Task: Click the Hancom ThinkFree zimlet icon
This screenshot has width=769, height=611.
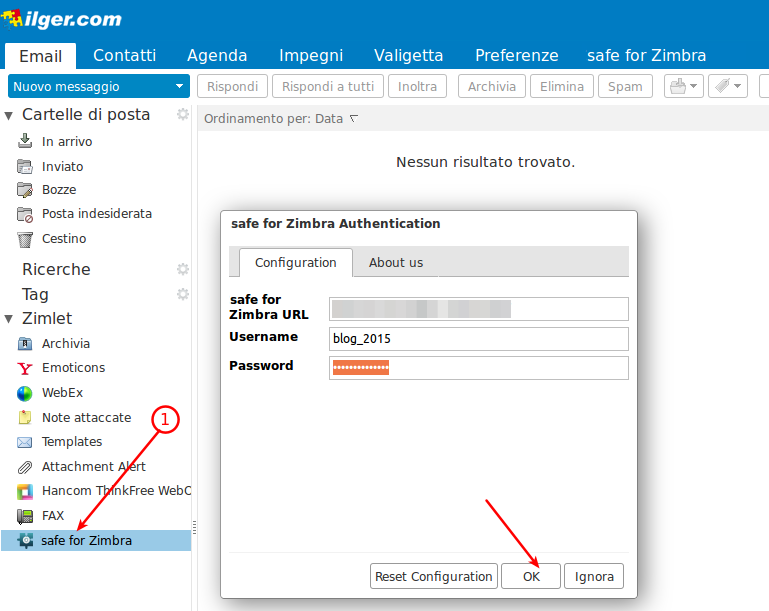Action: [x=25, y=491]
